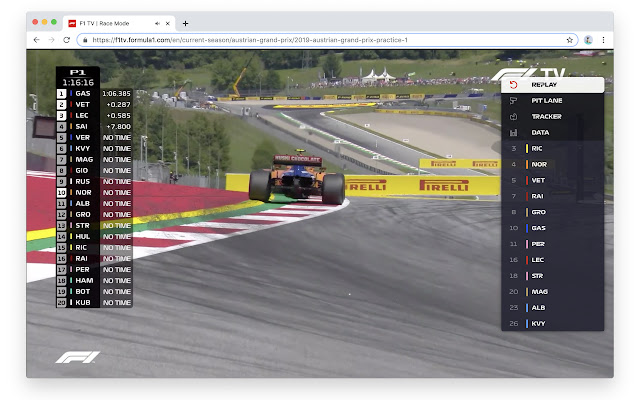Screen dimensions: 640x400
Task: Switch to NOR onboard camera
Action: coord(553,164)
